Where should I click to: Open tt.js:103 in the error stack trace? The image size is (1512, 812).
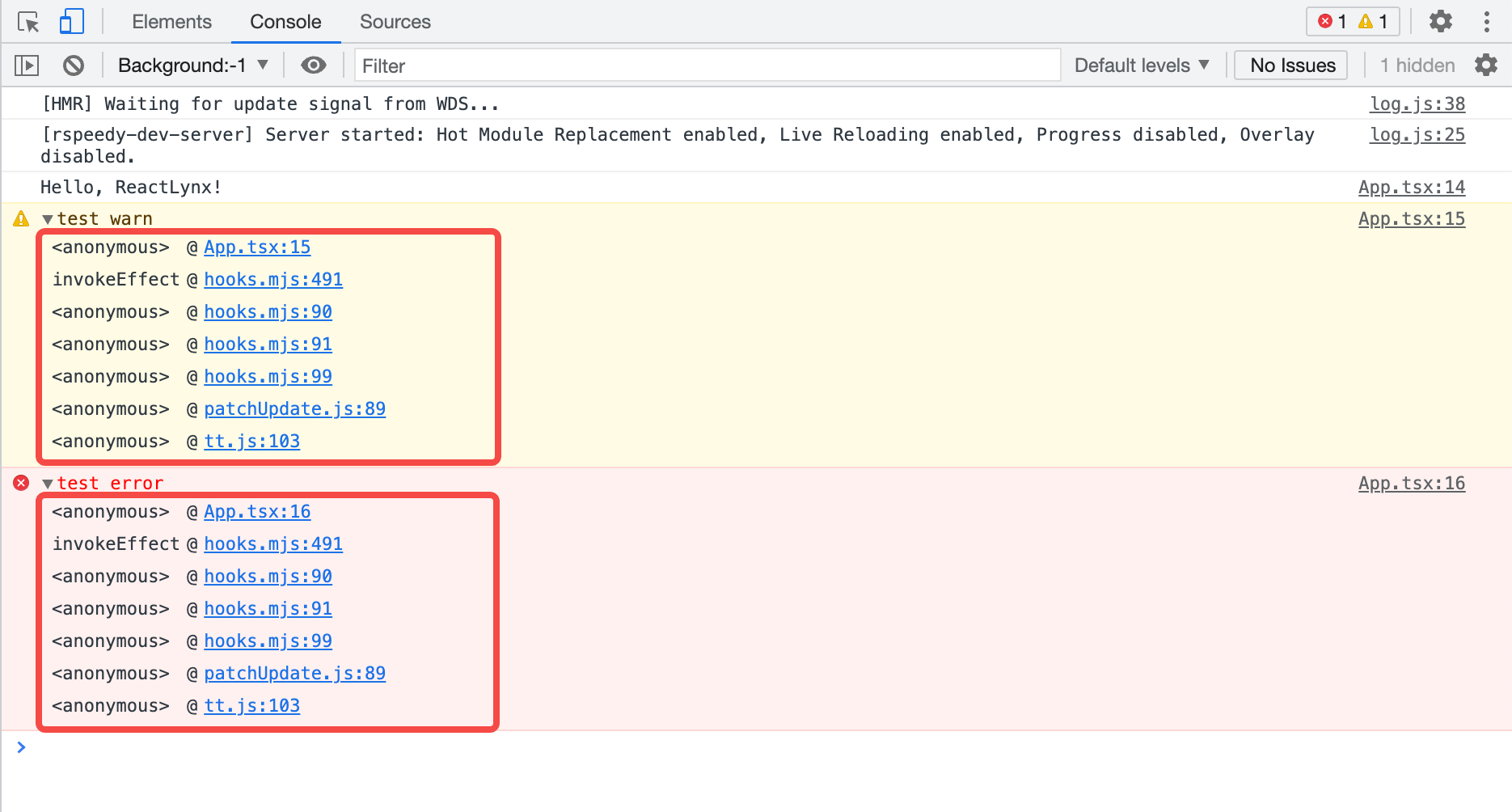[x=251, y=706]
